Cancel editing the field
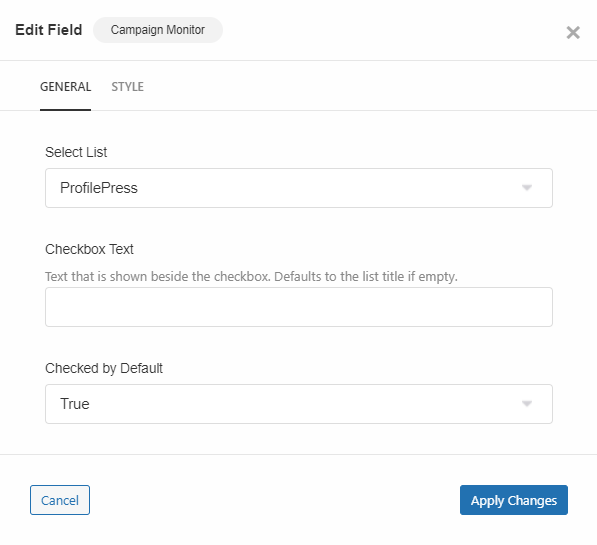 60,500
